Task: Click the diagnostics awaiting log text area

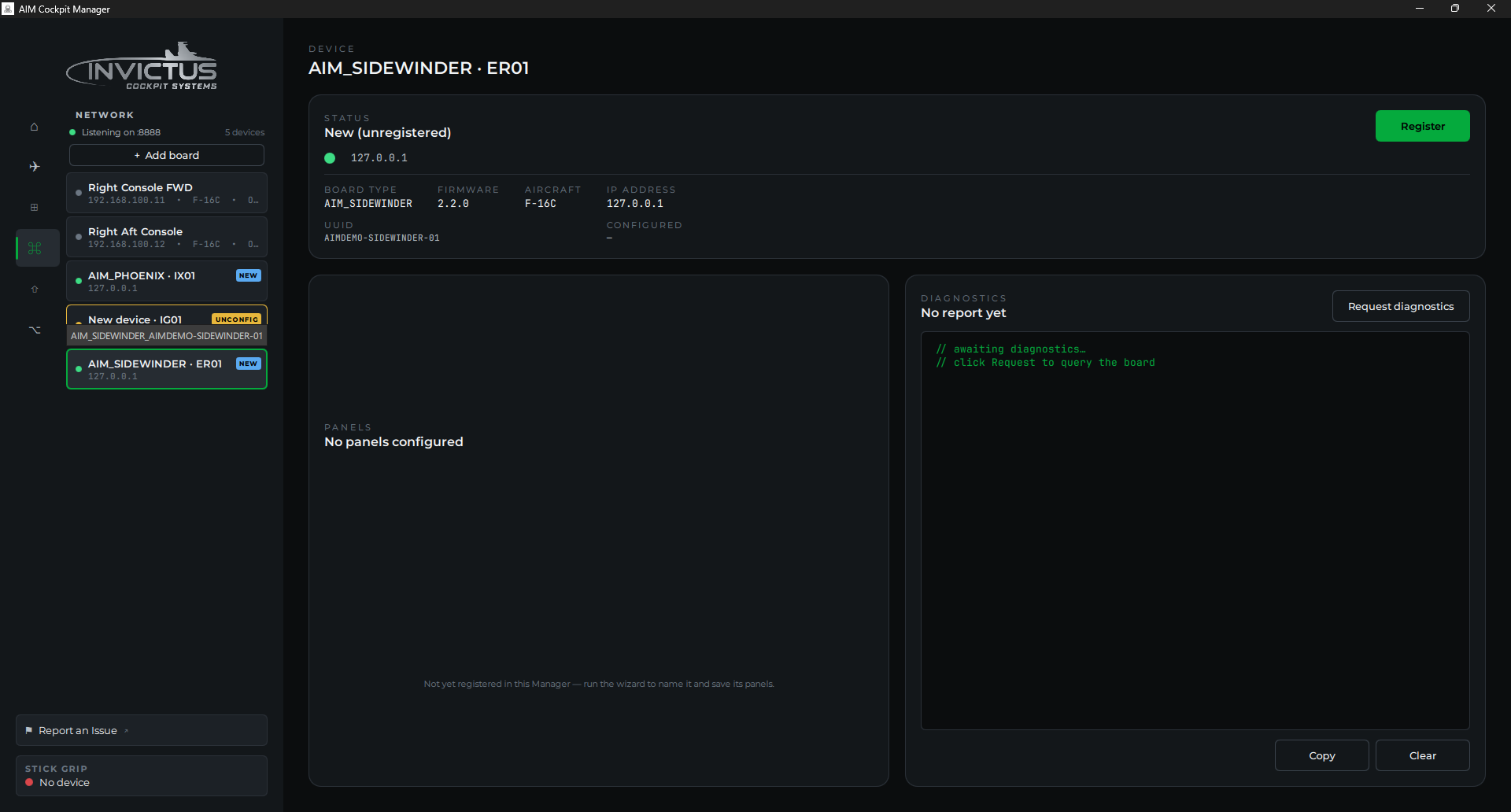Action: (1195, 530)
